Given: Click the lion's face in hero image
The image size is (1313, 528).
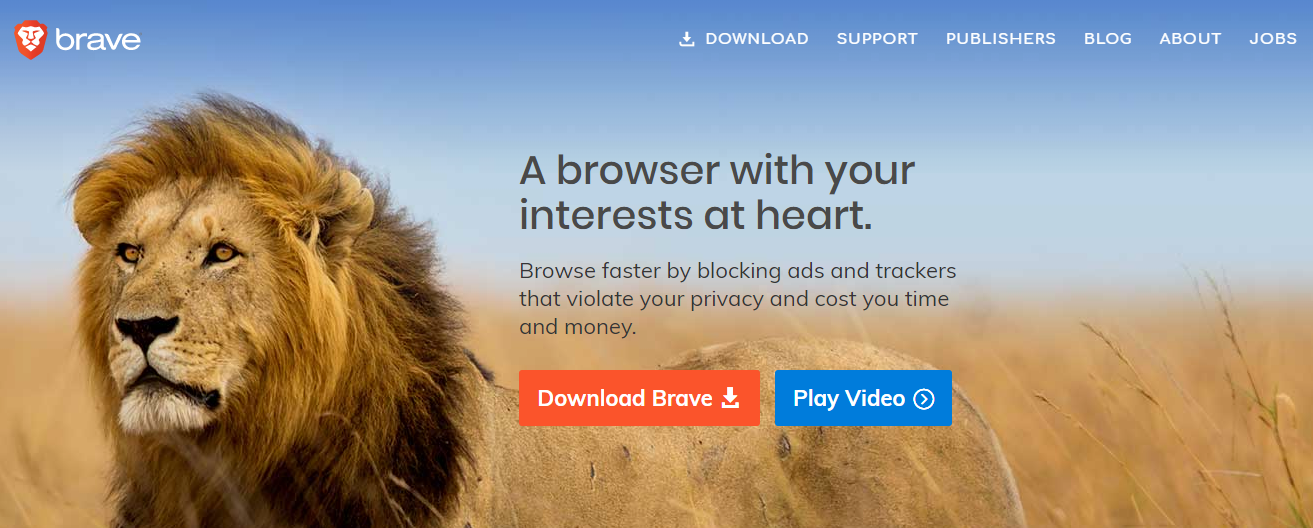Looking at the screenshot, I should pos(170,300).
